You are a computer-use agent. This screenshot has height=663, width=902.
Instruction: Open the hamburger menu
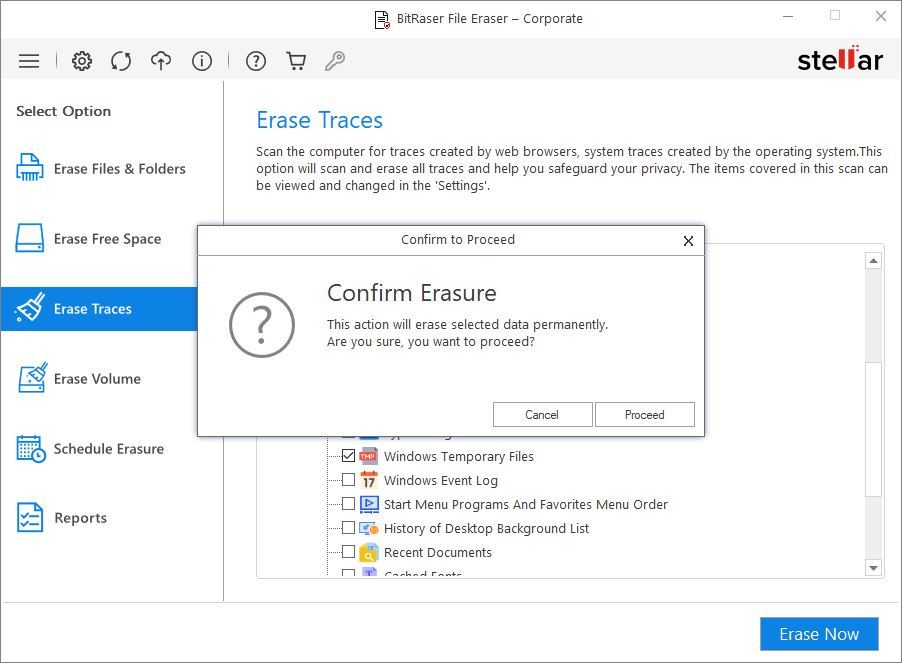point(29,61)
